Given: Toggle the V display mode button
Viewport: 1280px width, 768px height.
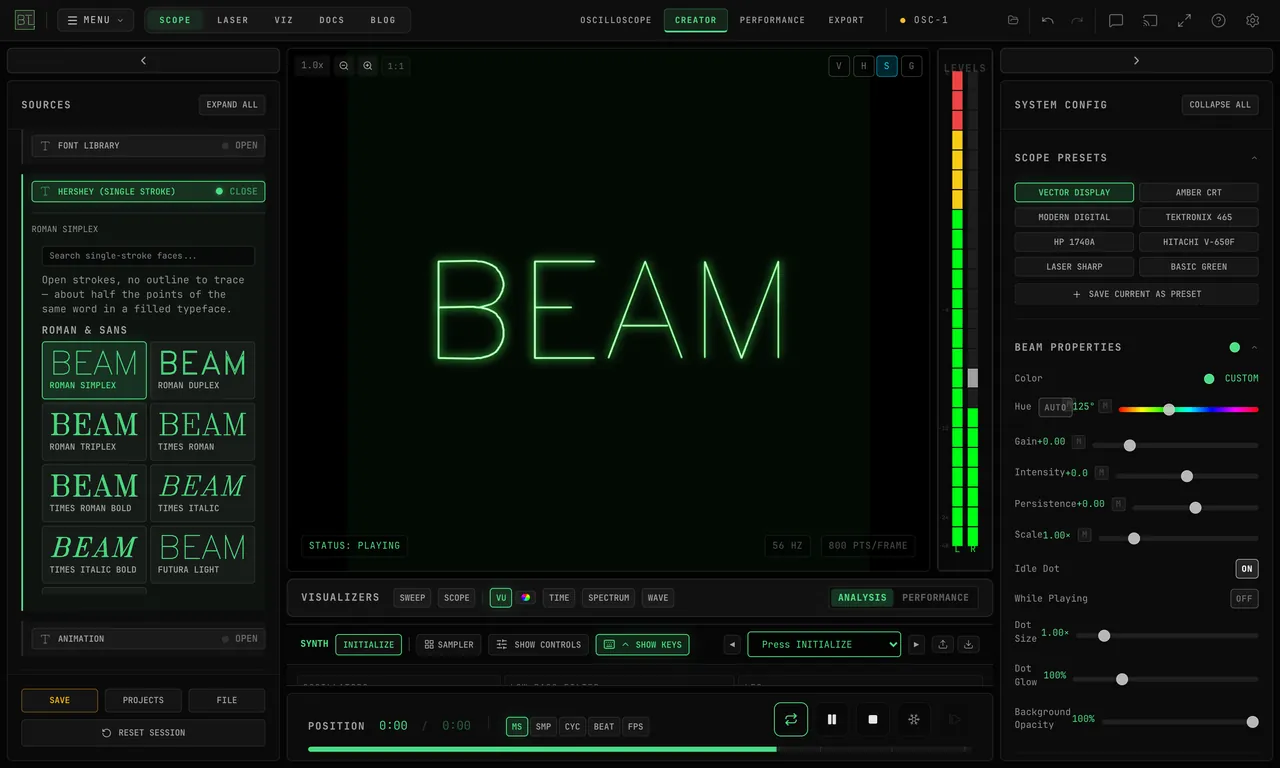Looking at the screenshot, I should point(839,66).
